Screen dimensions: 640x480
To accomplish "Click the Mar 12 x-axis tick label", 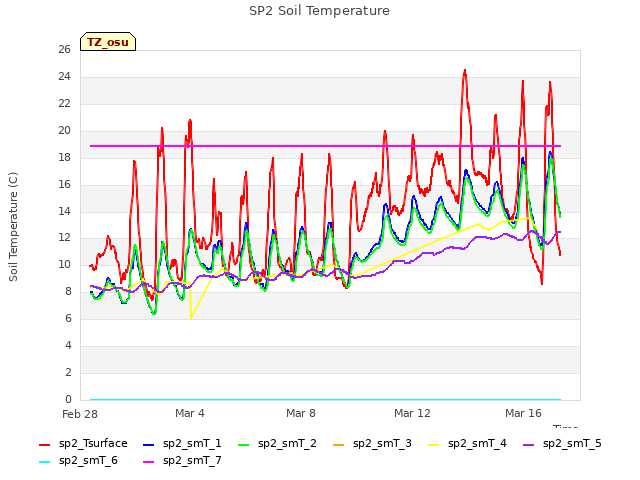I will coord(412,413).
